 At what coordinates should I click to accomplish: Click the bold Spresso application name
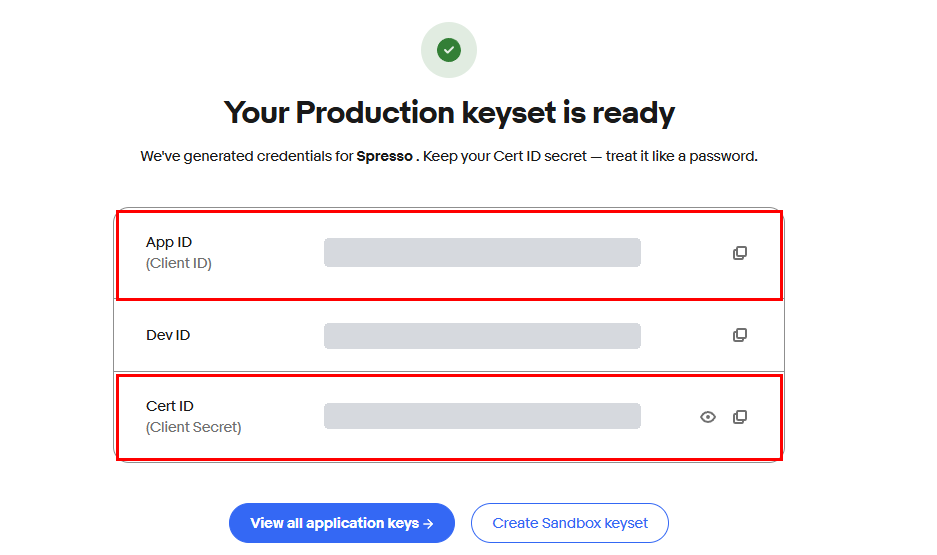pyautogui.click(x=384, y=156)
